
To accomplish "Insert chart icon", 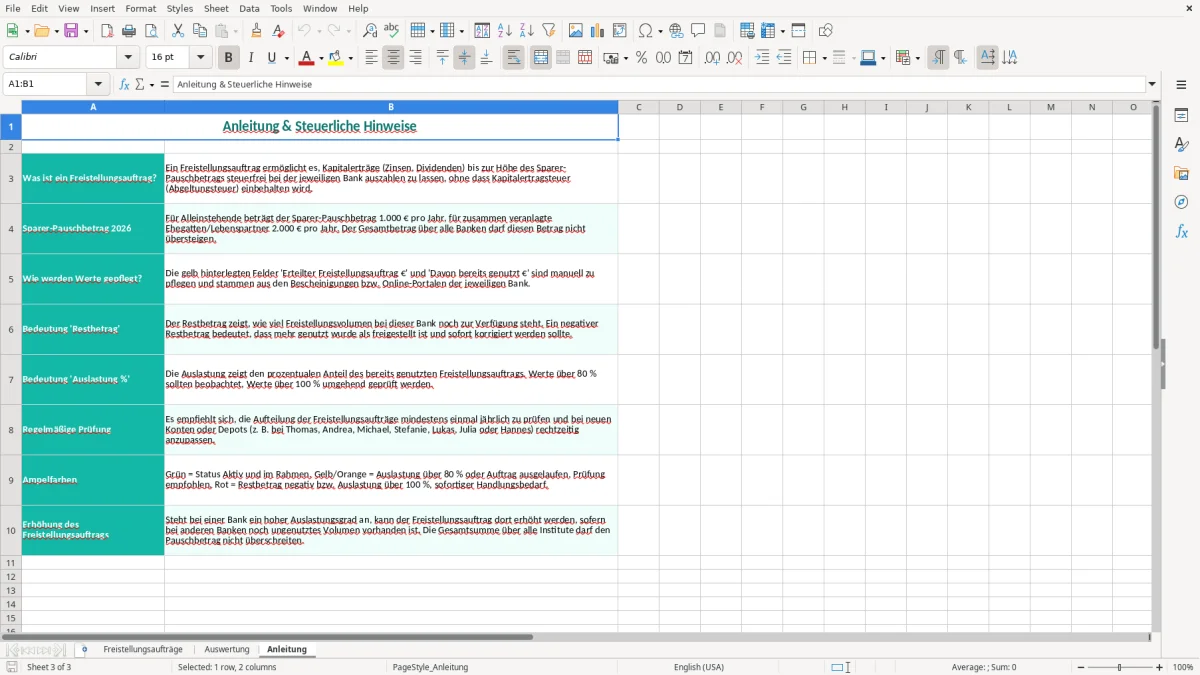I will [598, 31].
